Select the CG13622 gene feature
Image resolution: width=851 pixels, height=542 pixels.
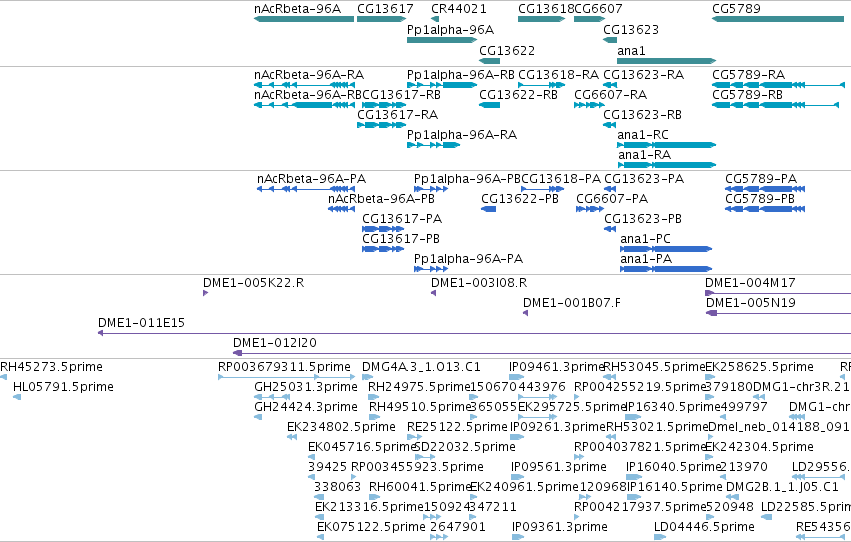point(490,61)
